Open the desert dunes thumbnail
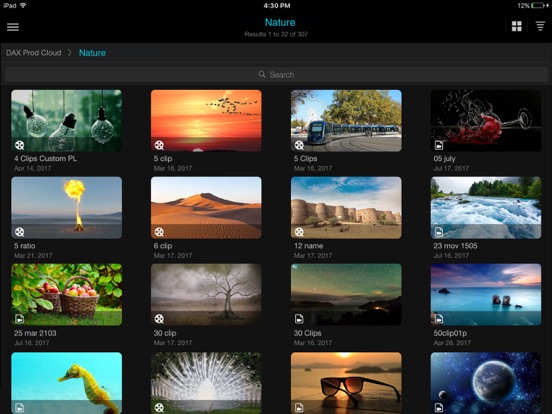The height and width of the screenshot is (414, 552). pos(206,208)
